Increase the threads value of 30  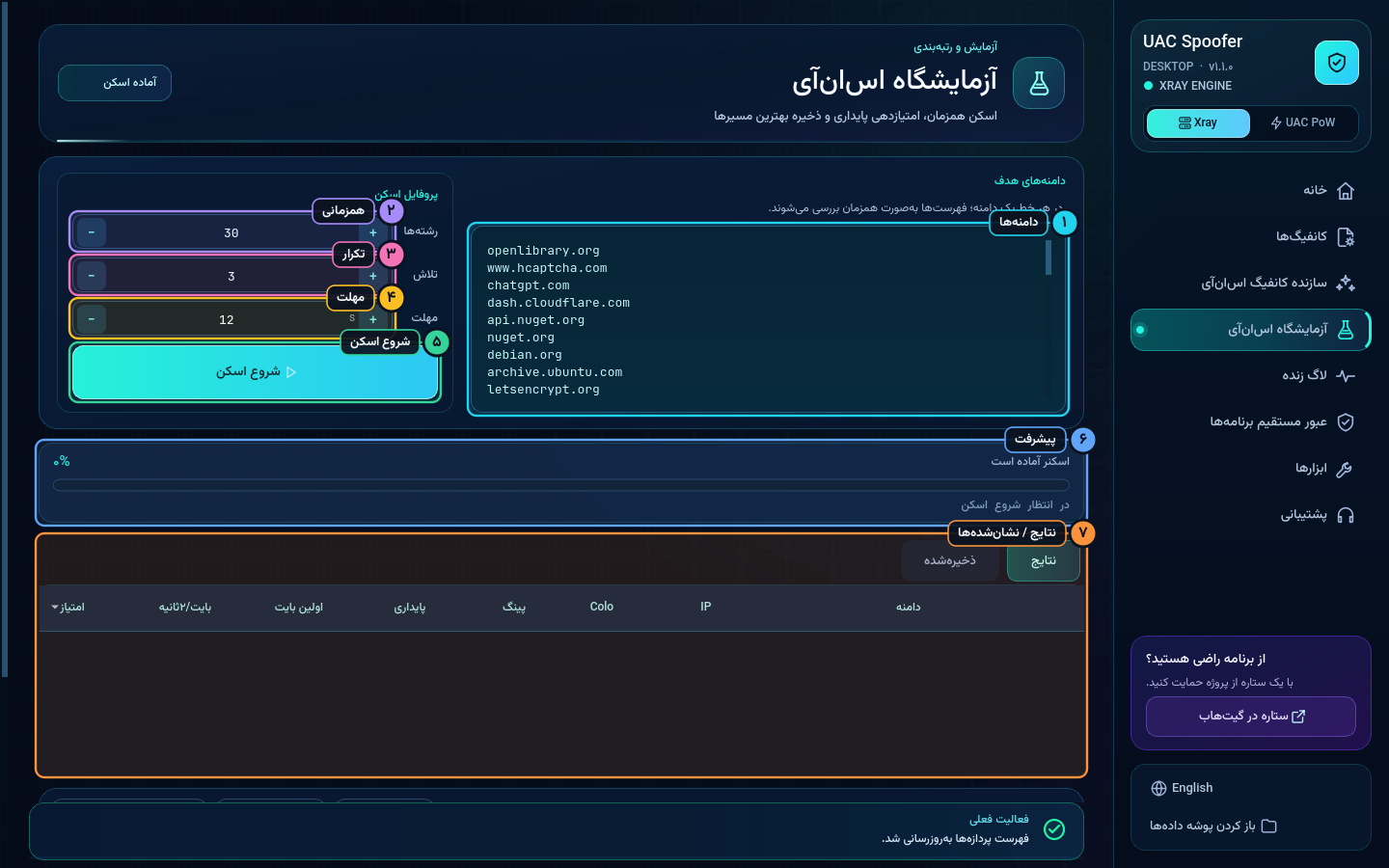(373, 232)
